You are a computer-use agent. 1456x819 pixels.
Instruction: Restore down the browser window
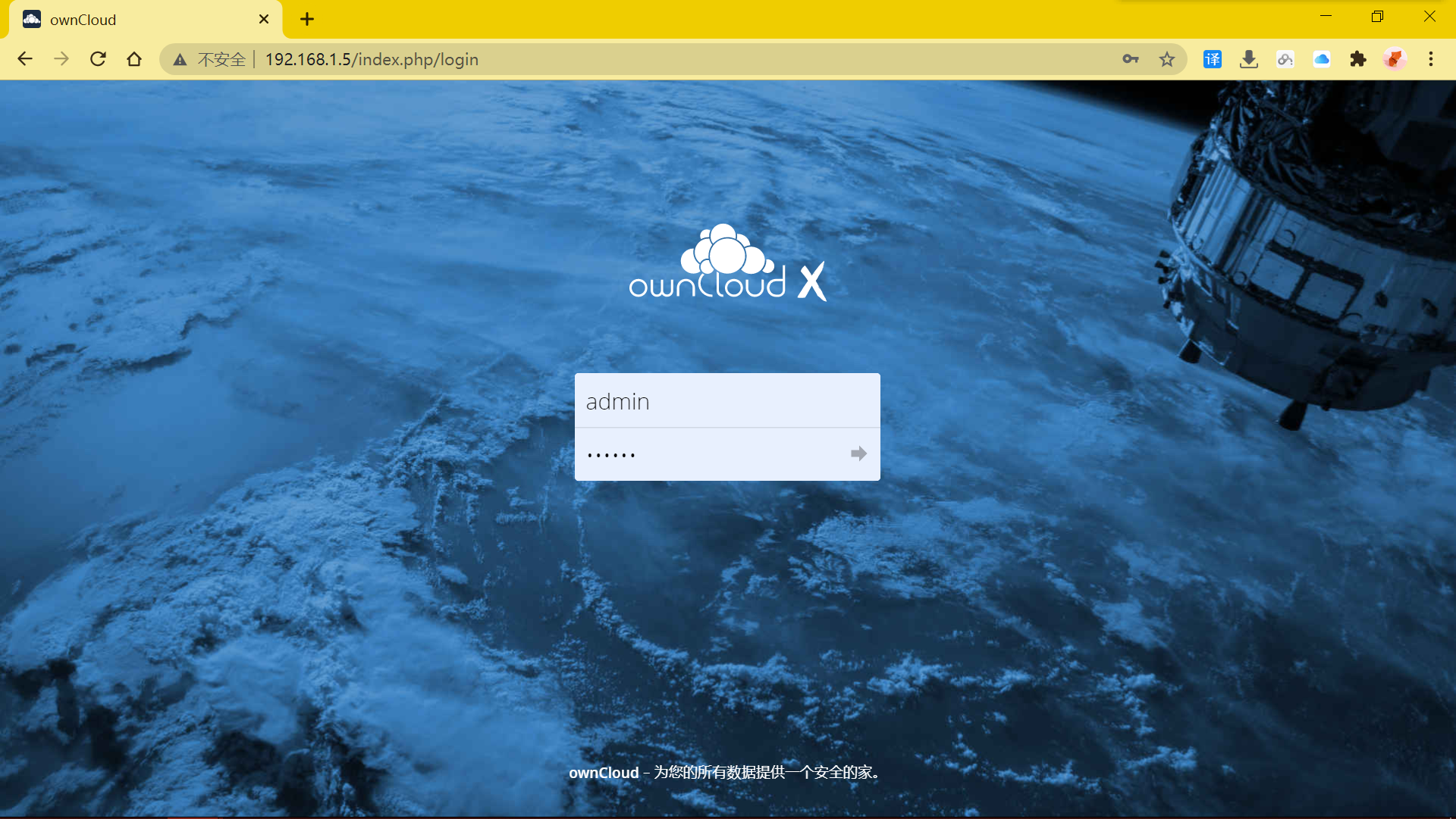pyautogui.click(x=1378, y=17)
